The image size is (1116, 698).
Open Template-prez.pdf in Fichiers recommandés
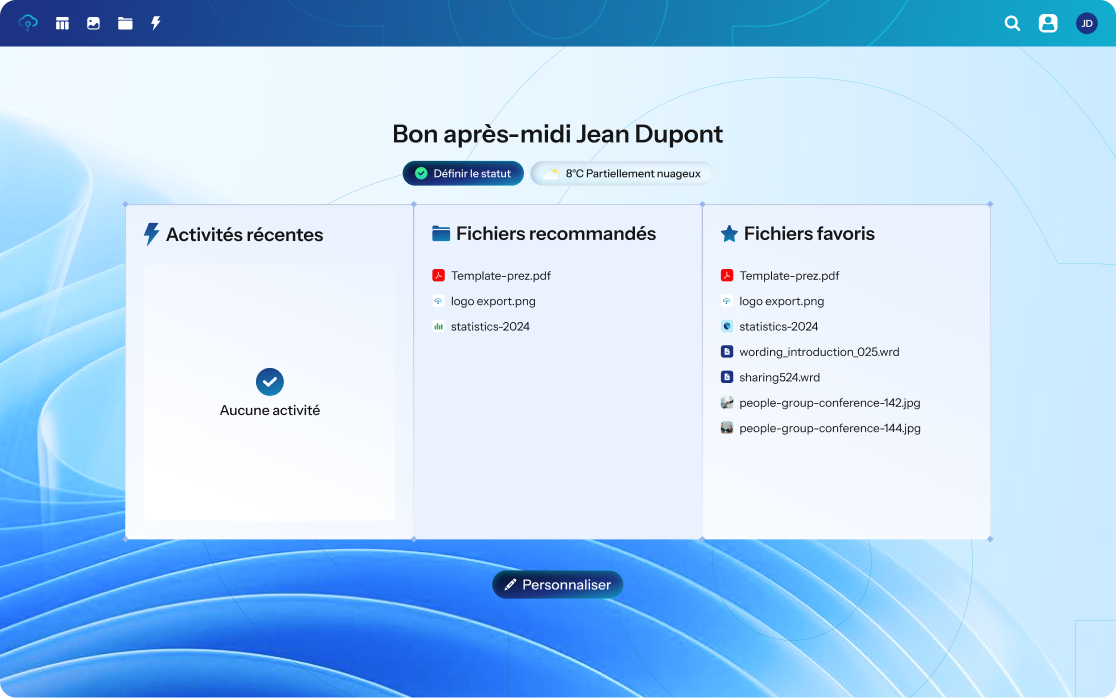[492, 275]
